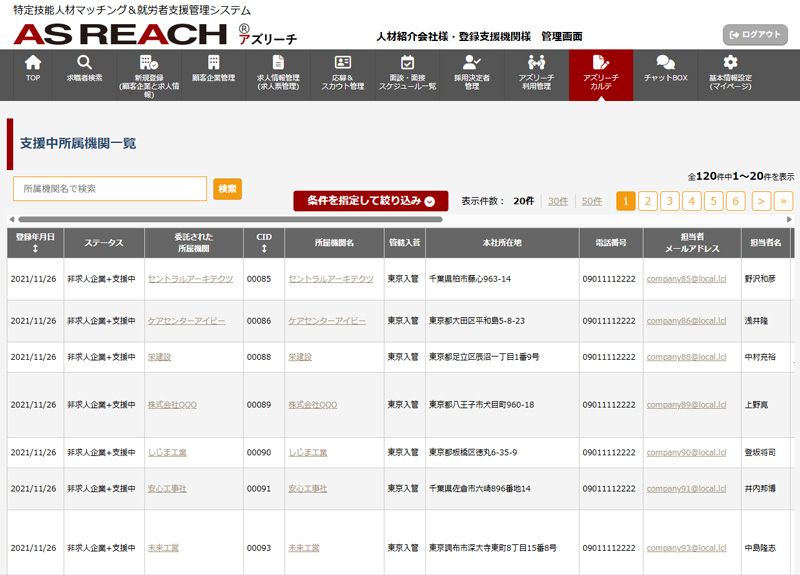Image resolution: width=800 pixels, height=575 pixels.
Task: Open 未来工営 in 所属機関名 column
Action: click(304, 548)
